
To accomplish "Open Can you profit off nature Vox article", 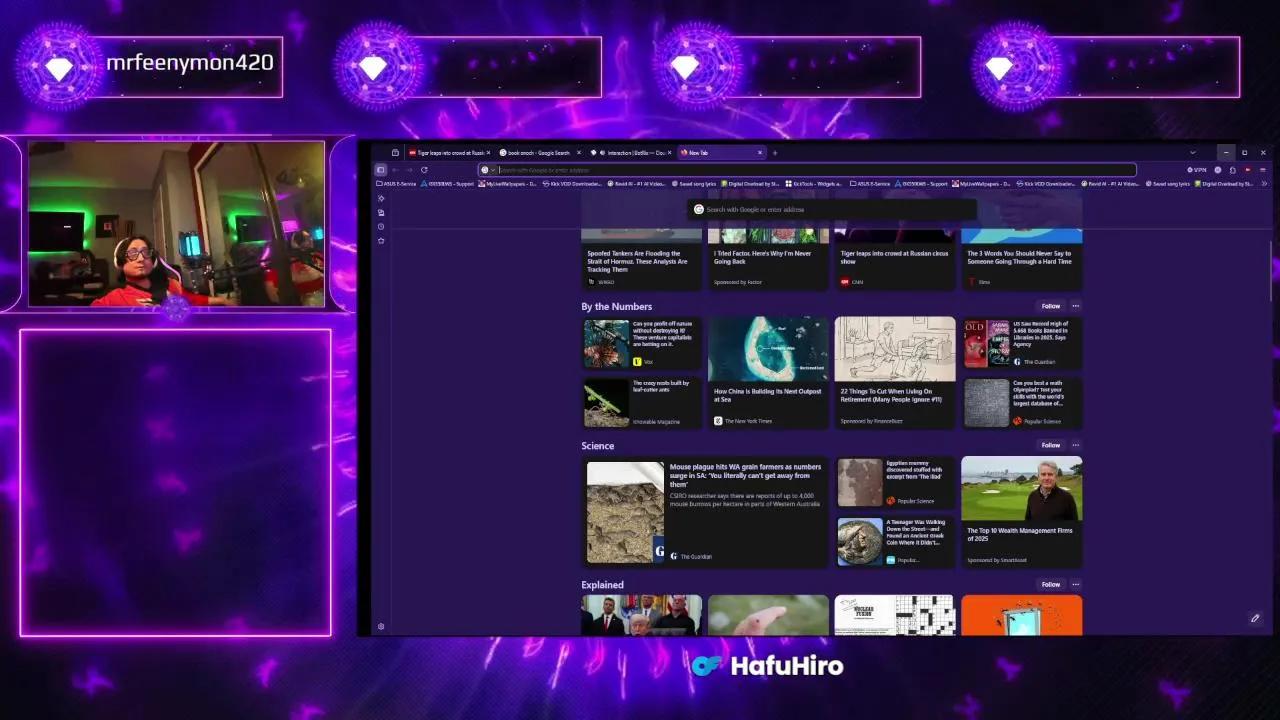I will pos(642,343).
